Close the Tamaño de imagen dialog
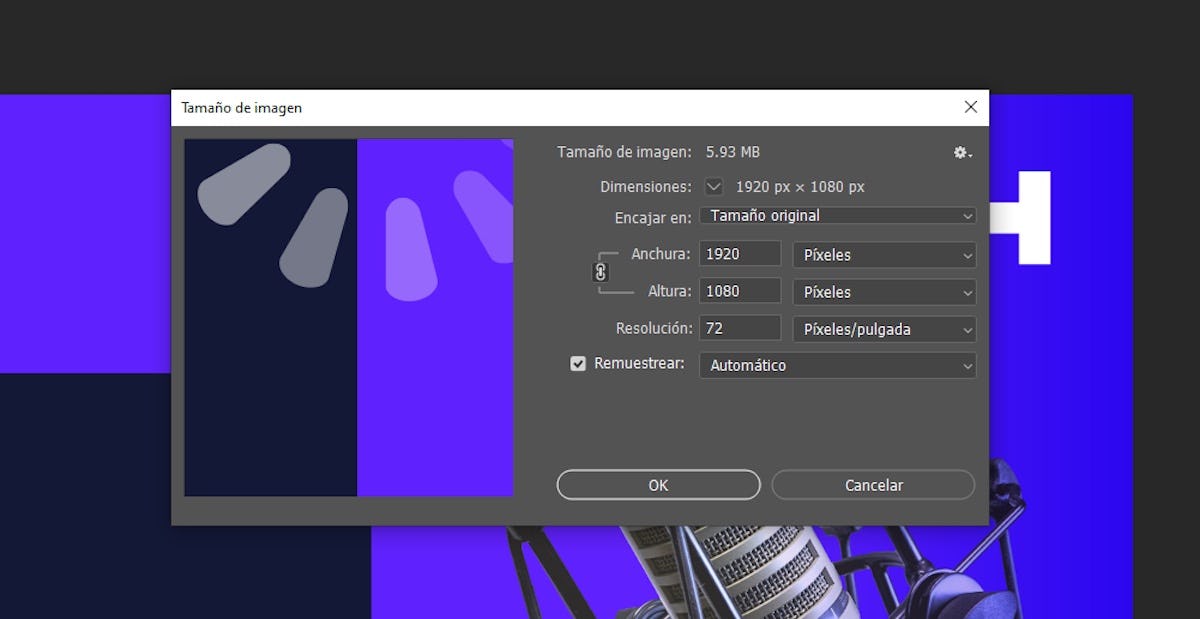Screen dimensions: 1200x619 [x=970, y=107]
